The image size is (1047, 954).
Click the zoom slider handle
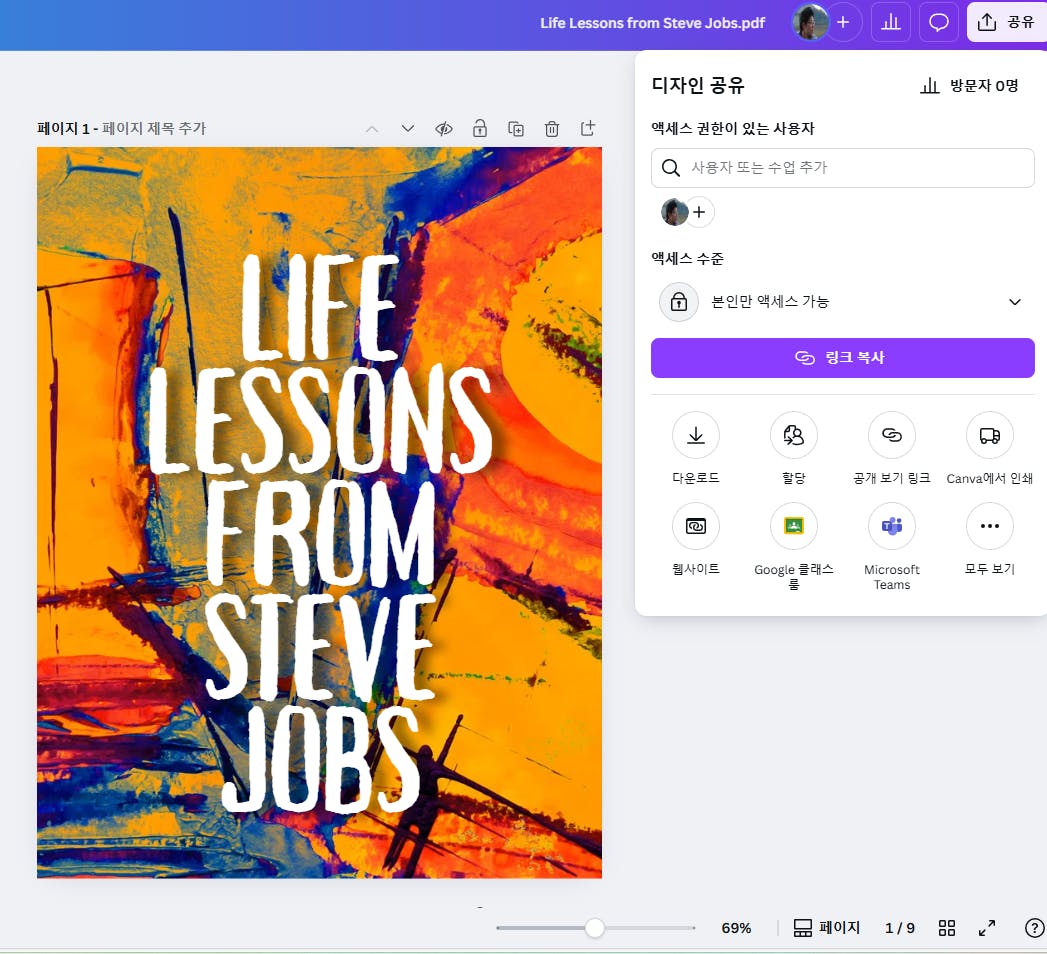coord(594,928)
